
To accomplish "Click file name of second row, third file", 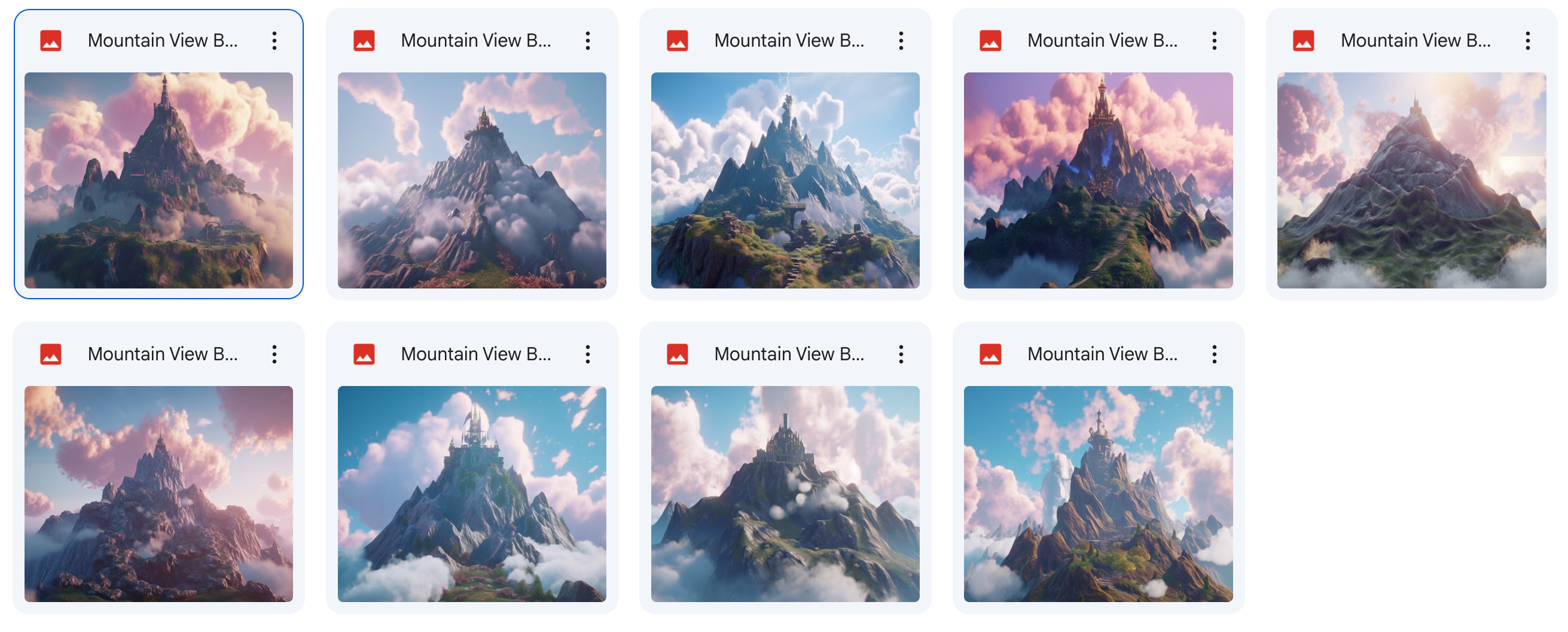I will tap(789, 354).
